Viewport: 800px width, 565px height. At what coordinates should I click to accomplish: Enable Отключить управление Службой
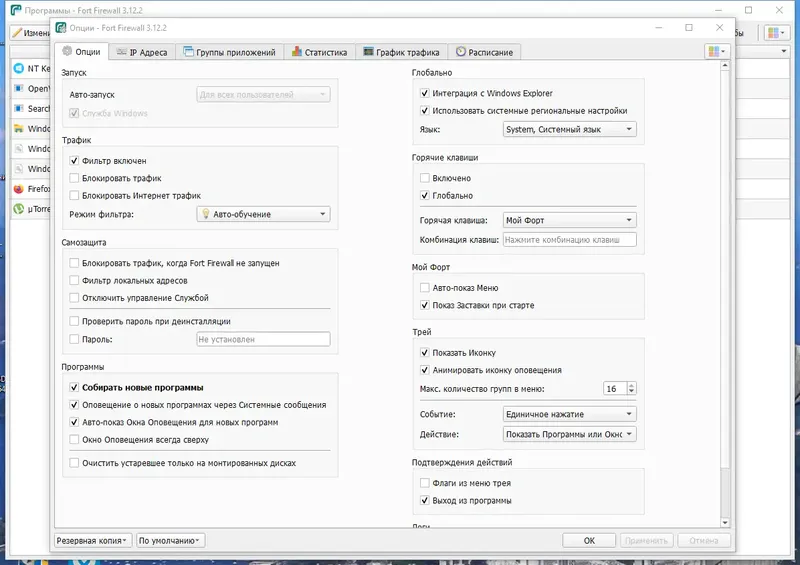(74, 298)
